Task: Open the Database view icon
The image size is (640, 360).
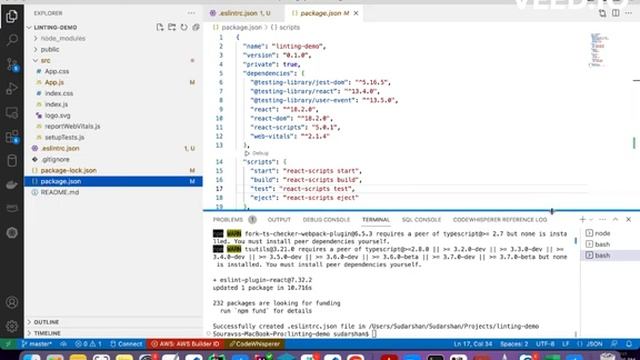Action: click(x=12, y=160)
